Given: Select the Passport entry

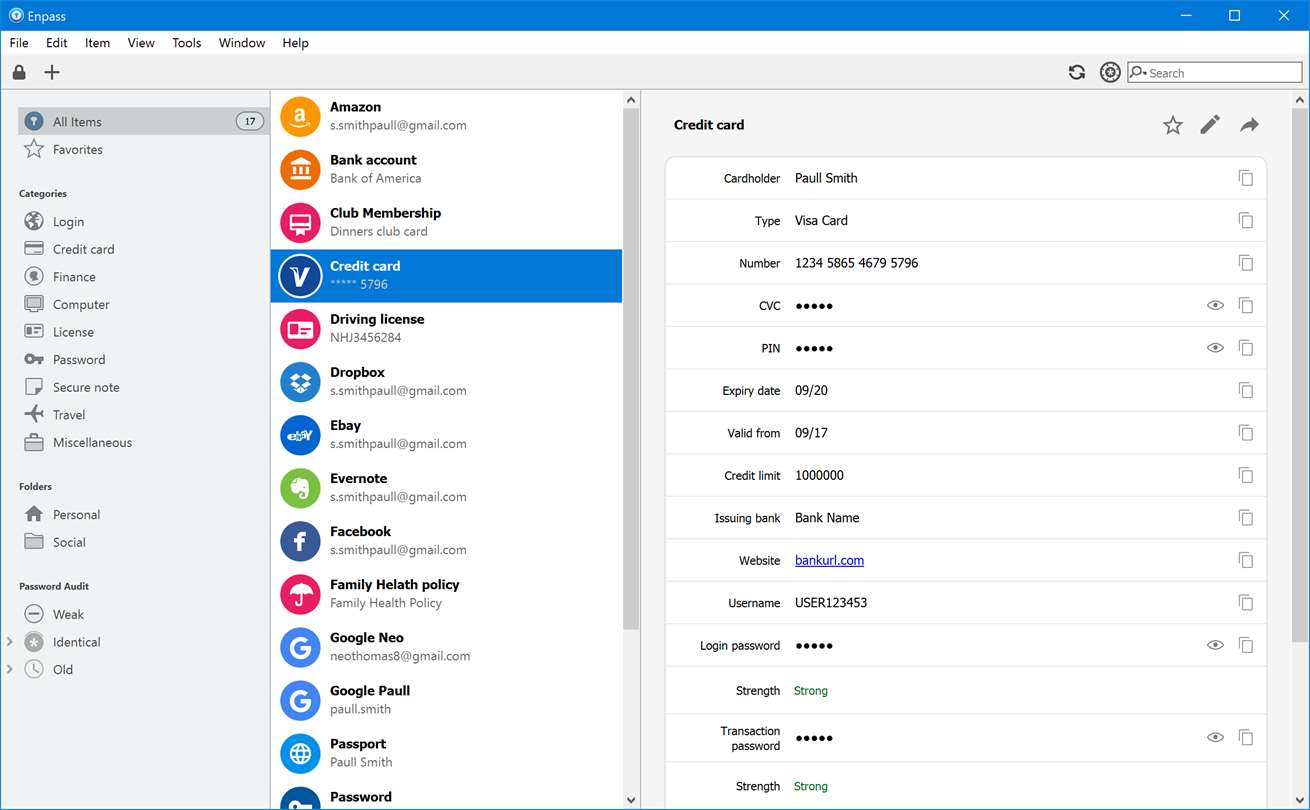Looking at the screenshot, I should point(446,753).
